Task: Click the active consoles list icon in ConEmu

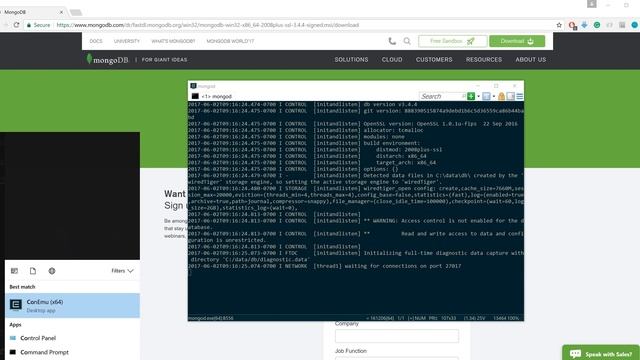Action: tap(486, 96)
